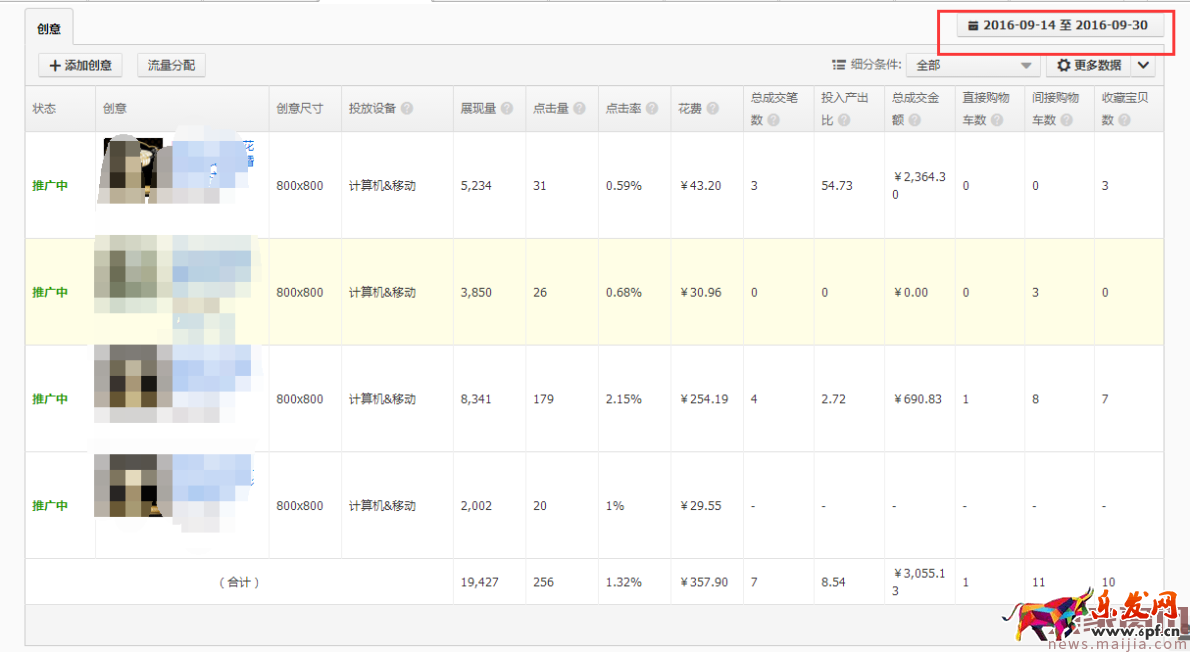Click 推广中 status in the highlighted row

50,293
